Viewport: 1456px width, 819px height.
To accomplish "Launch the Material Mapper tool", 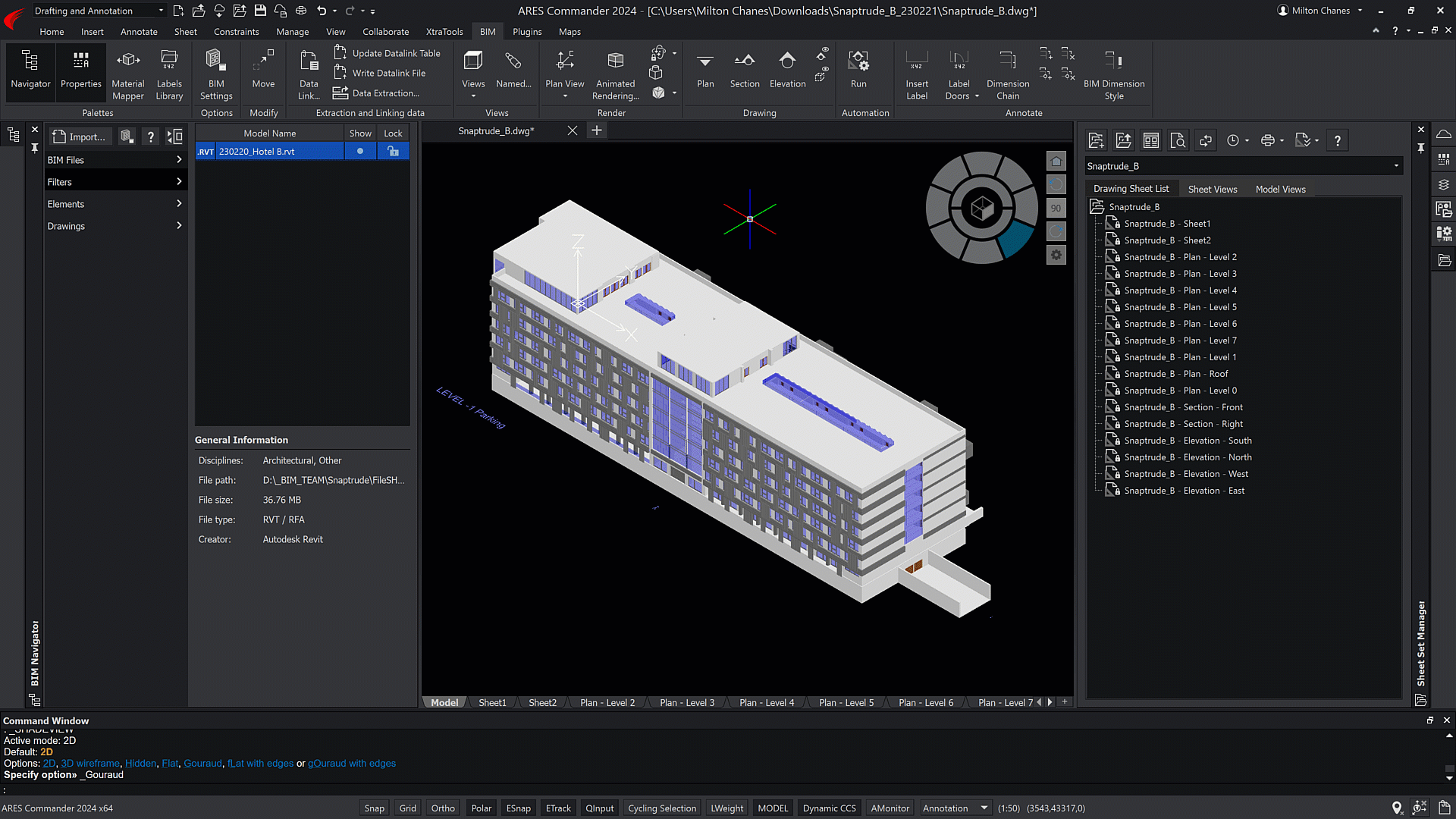I will point(127,75).
